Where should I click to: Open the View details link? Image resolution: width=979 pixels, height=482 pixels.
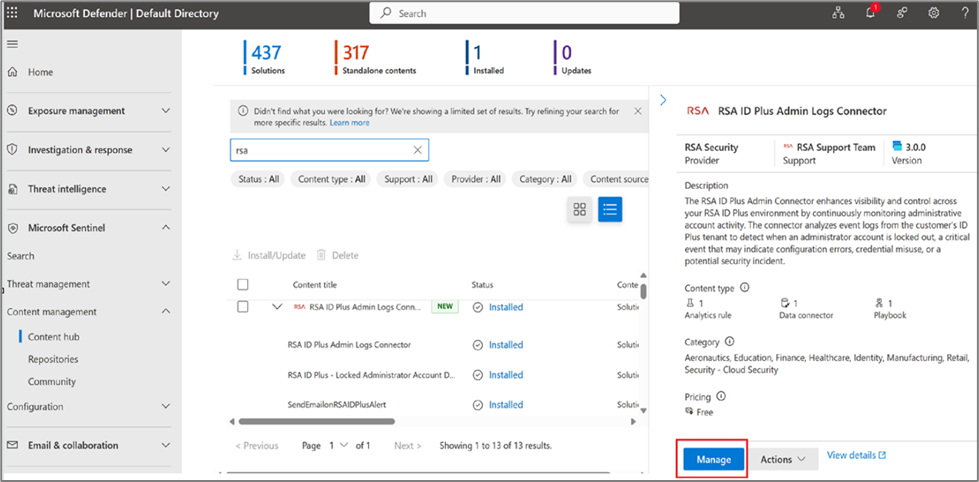pyautogui.click(x=856, y=455)
